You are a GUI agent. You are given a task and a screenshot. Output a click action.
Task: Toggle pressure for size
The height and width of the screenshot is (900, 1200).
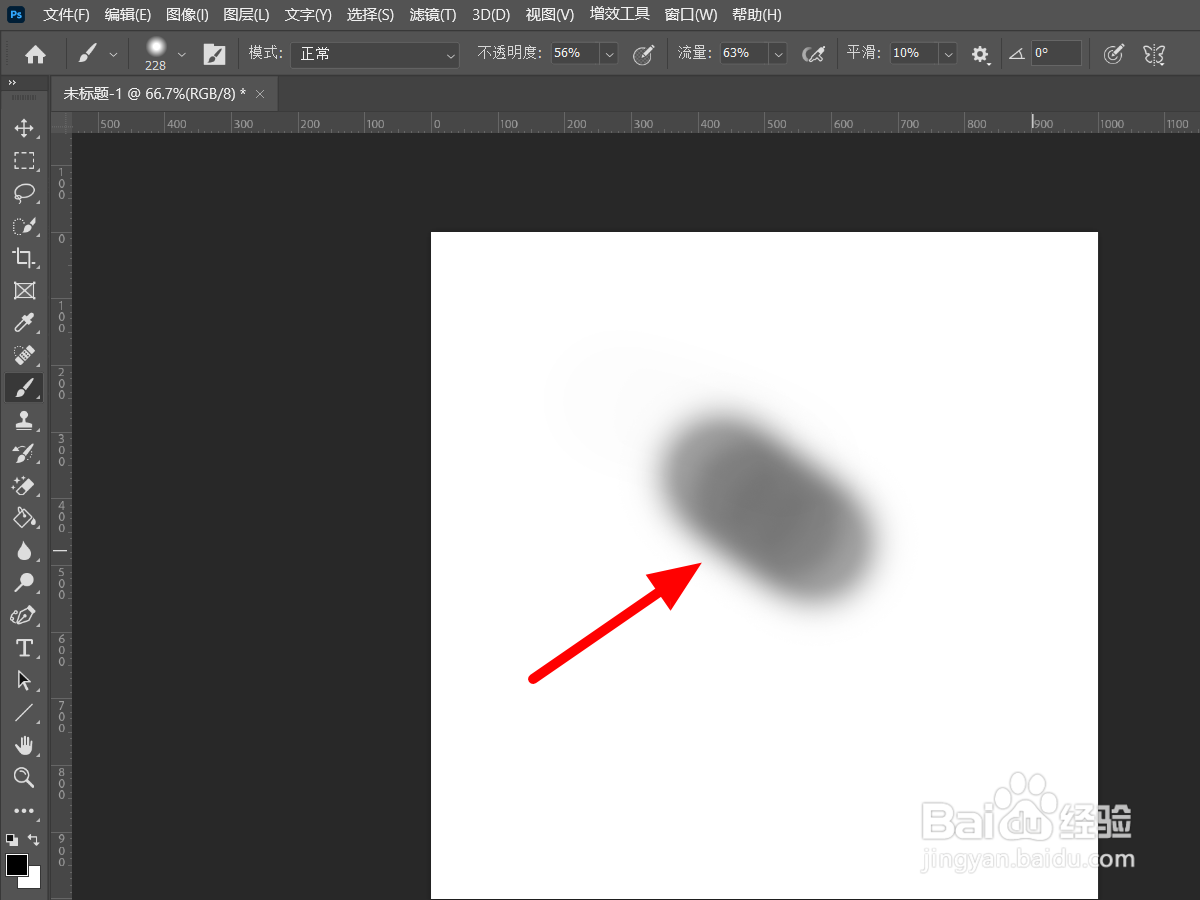coord(1113,54)
